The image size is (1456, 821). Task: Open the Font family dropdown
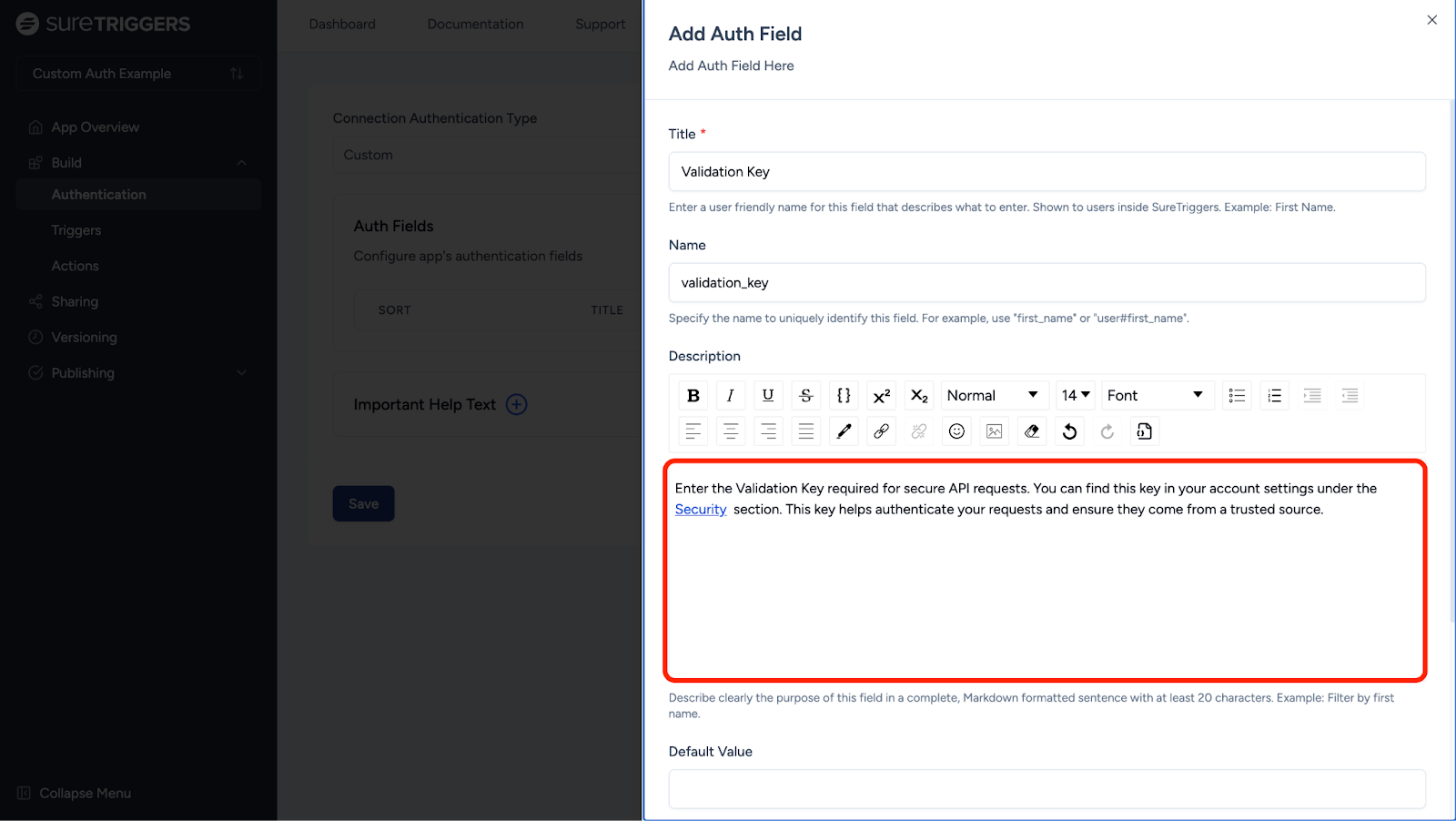tap(1156, 395)
